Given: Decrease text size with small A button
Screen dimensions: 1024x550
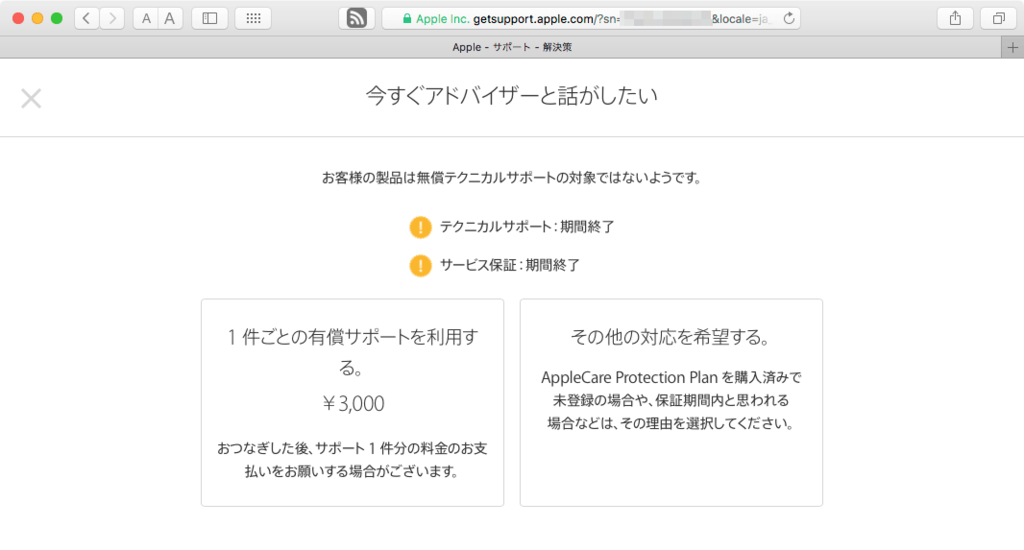Looking at the screenshot, I should (x=146, y=18).
